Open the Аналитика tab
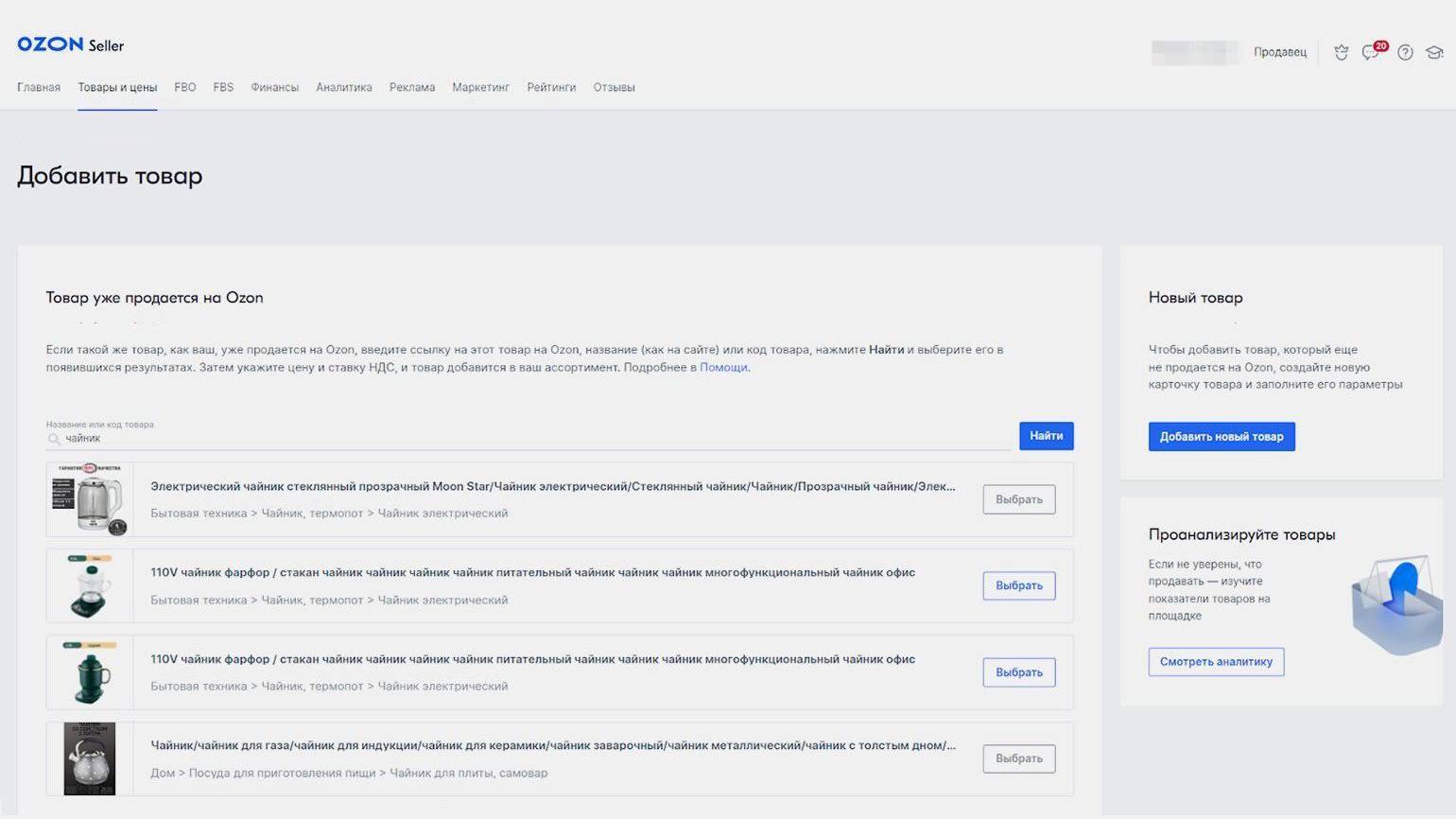1456x819 pixels. tap(343, 87)
